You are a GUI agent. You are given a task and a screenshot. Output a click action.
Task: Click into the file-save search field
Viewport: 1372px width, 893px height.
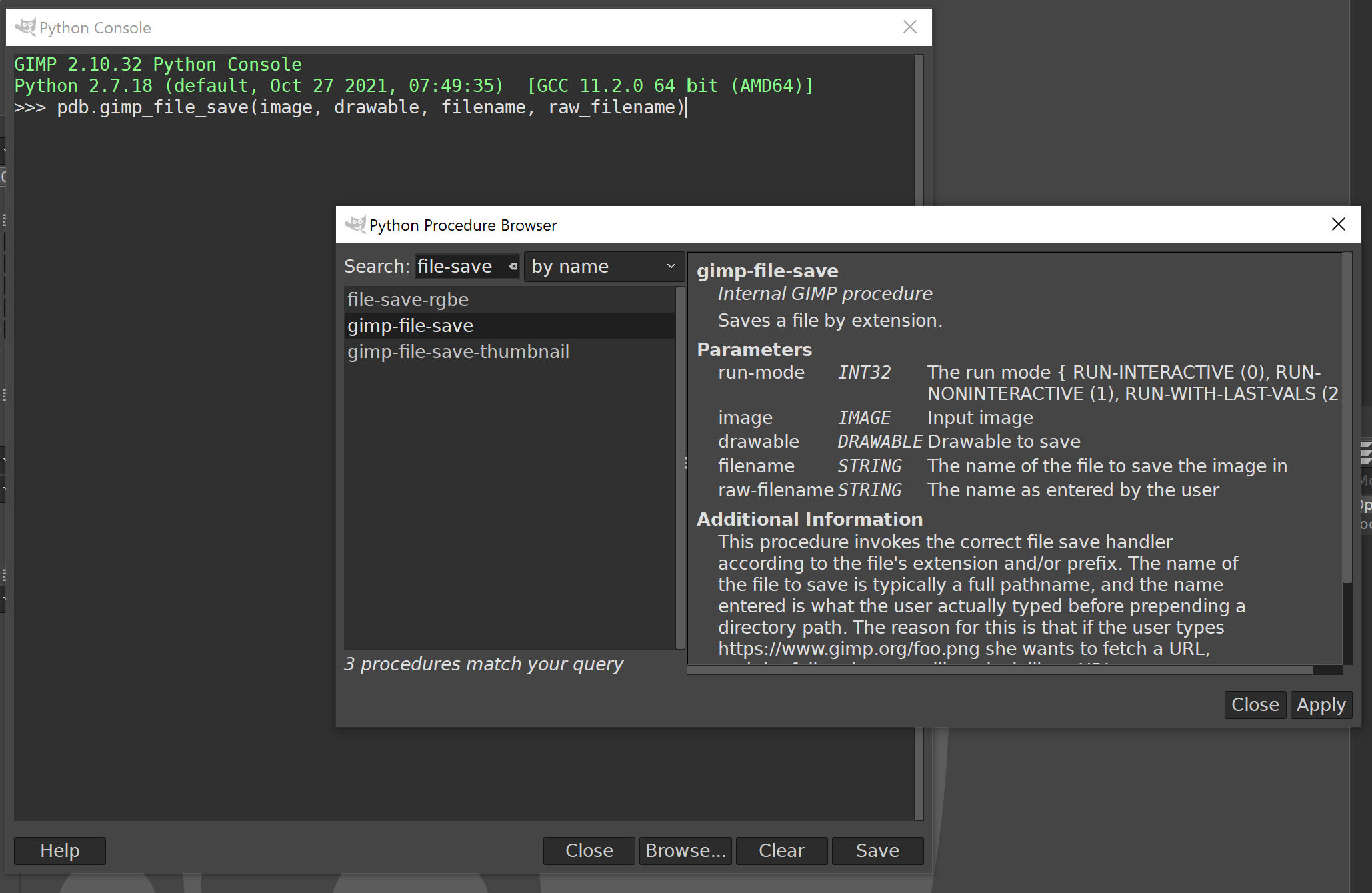coord(459,266)
